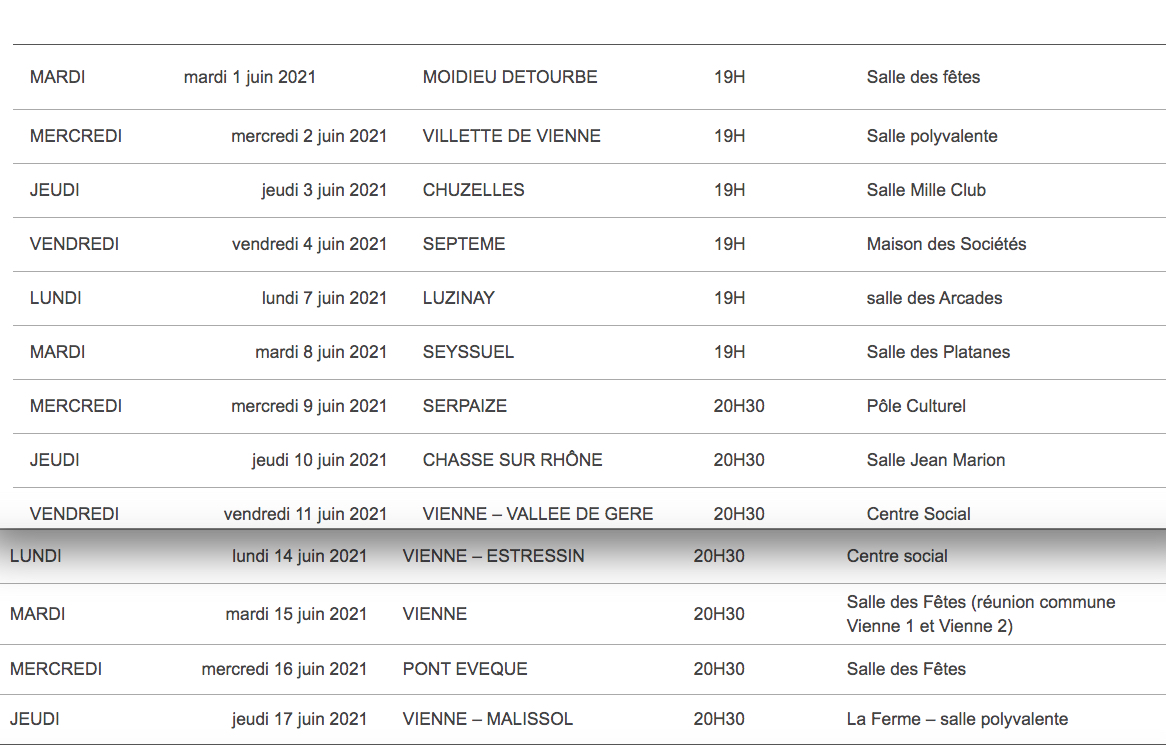This screenshot has height=745, width=1166.
Task: Select Salle des Platanes cell
Action: (938, 352)
